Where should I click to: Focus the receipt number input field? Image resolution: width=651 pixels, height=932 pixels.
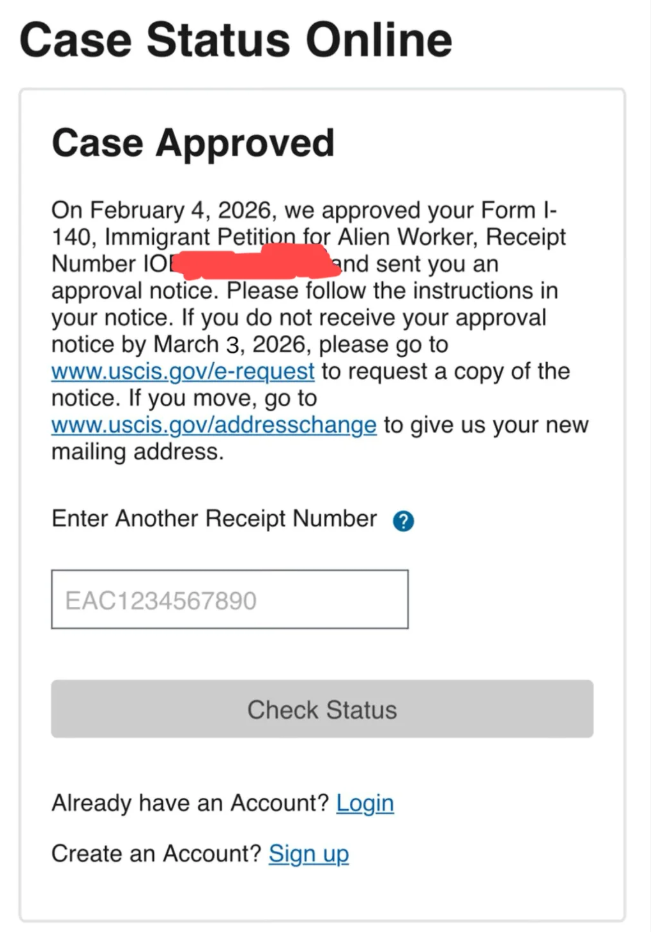tap(229, 600)
